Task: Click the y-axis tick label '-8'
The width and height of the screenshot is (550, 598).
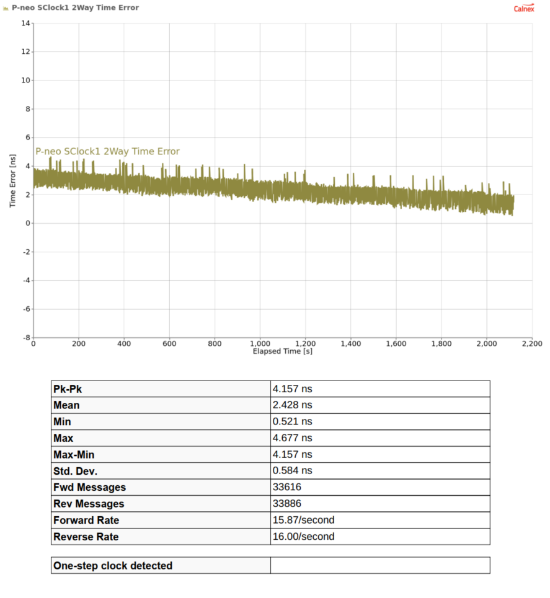Action: [x=26, y=338]
